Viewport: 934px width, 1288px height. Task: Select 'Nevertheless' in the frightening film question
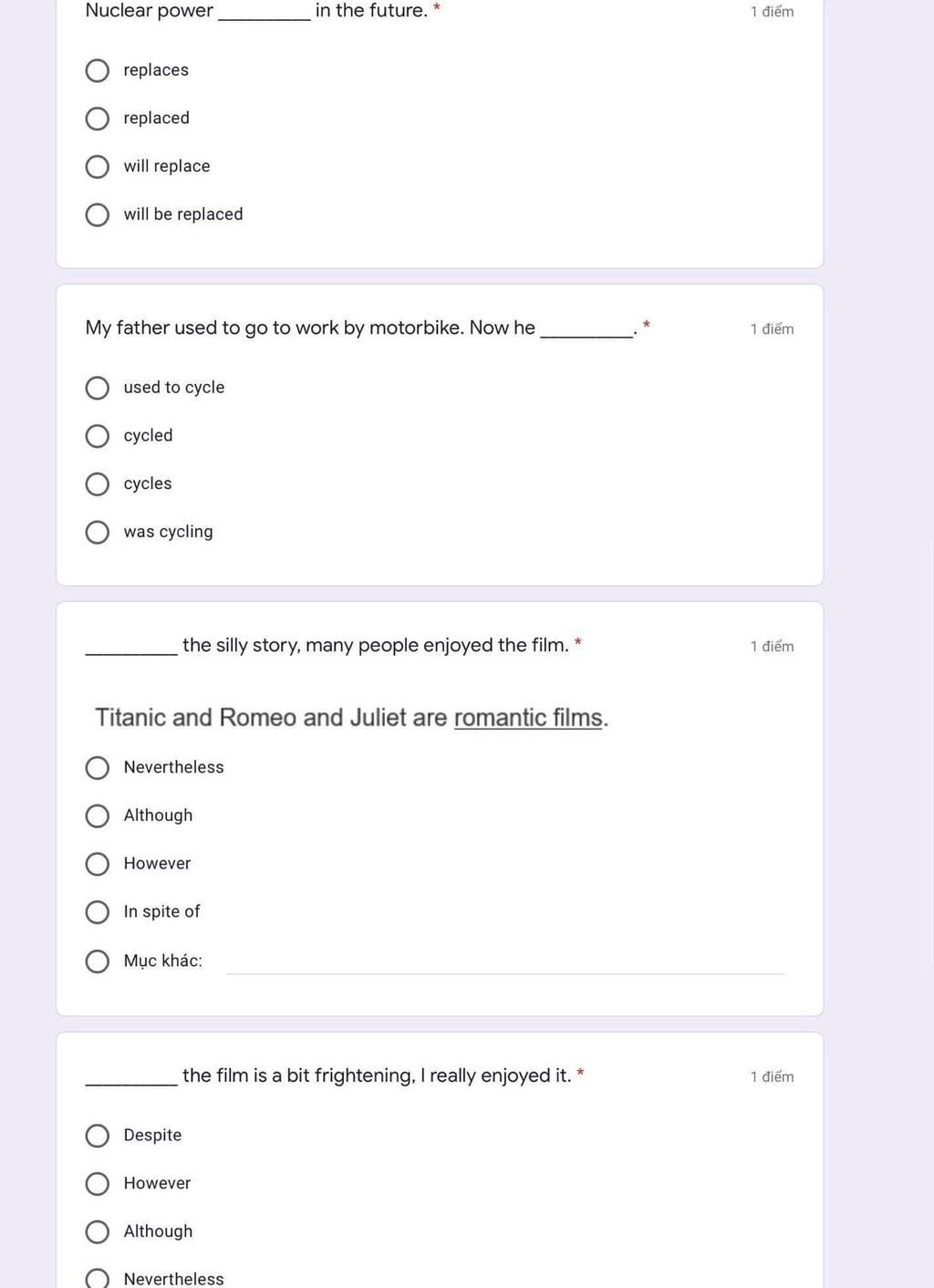coord(98,1279)
